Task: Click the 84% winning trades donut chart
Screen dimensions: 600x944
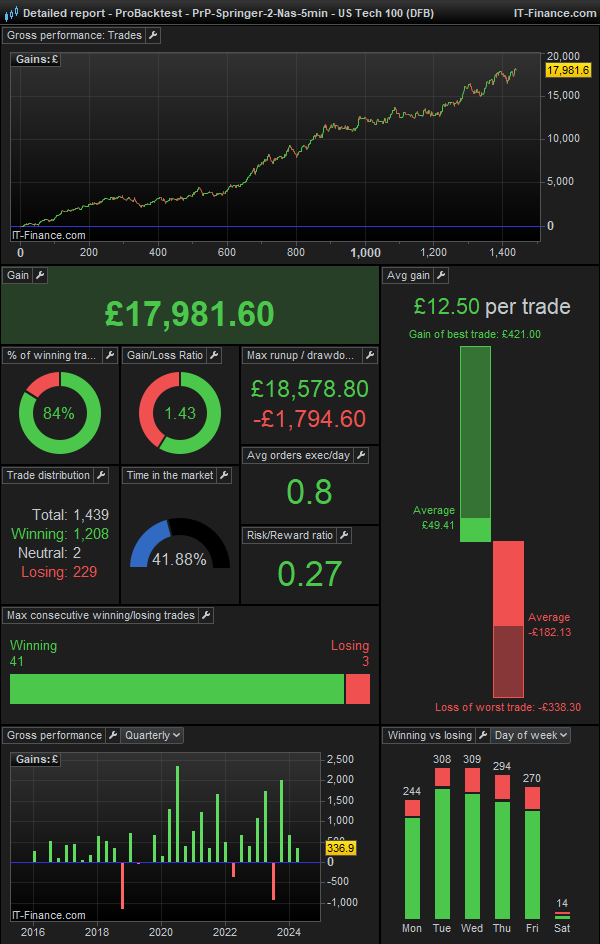Action: pyautogui.click(x=59, y=412)
